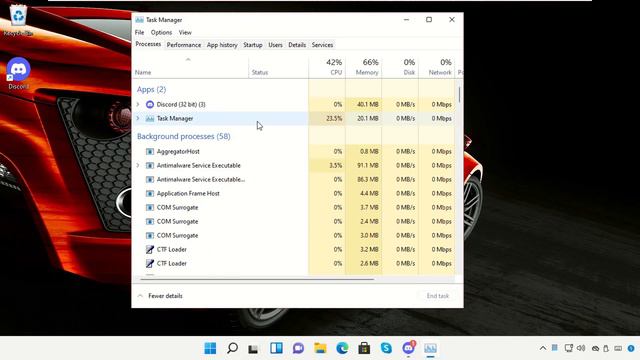640x360 pixels.
Task: Open the network icon in system tray
Action: pos(569,348)
